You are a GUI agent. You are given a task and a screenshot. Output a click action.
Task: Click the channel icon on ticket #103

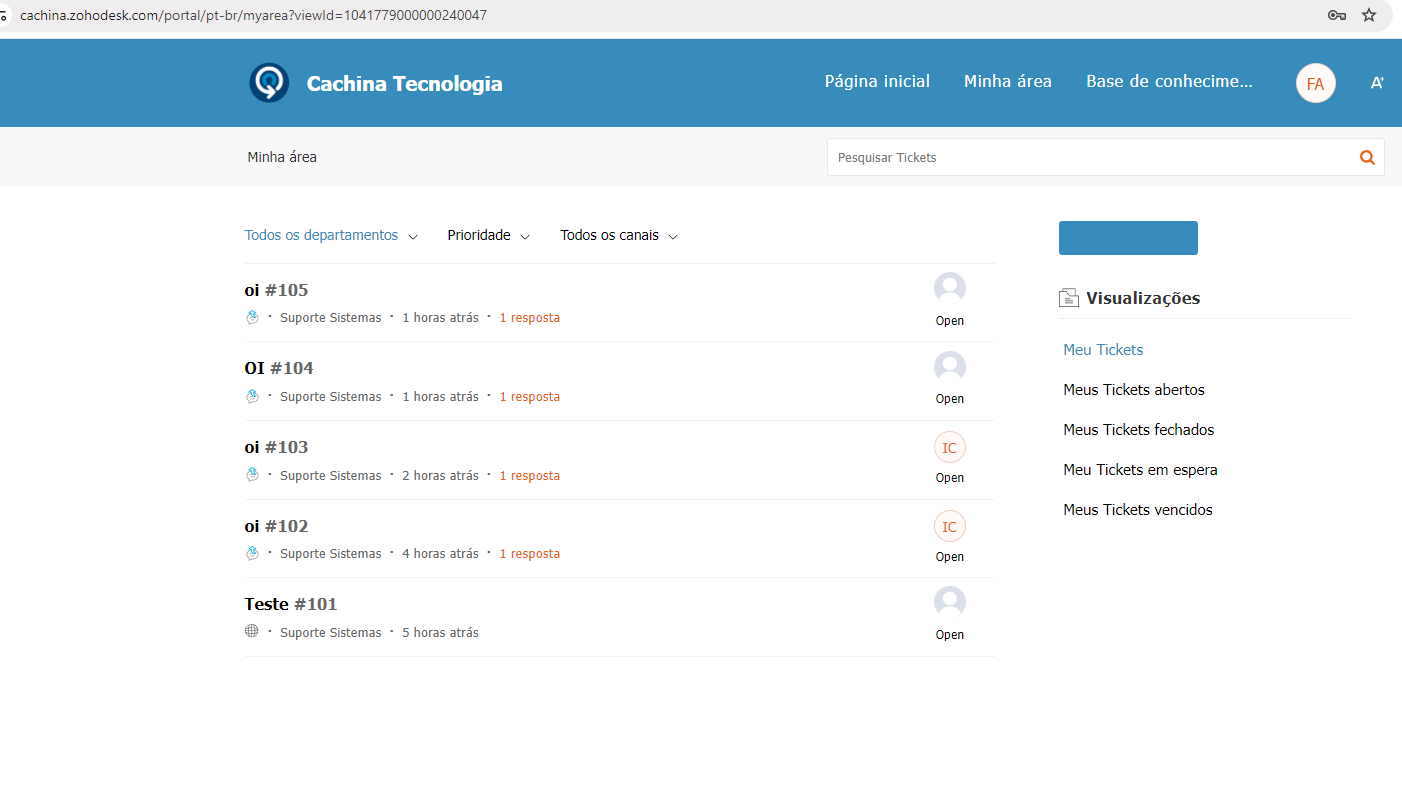point(252,475)
